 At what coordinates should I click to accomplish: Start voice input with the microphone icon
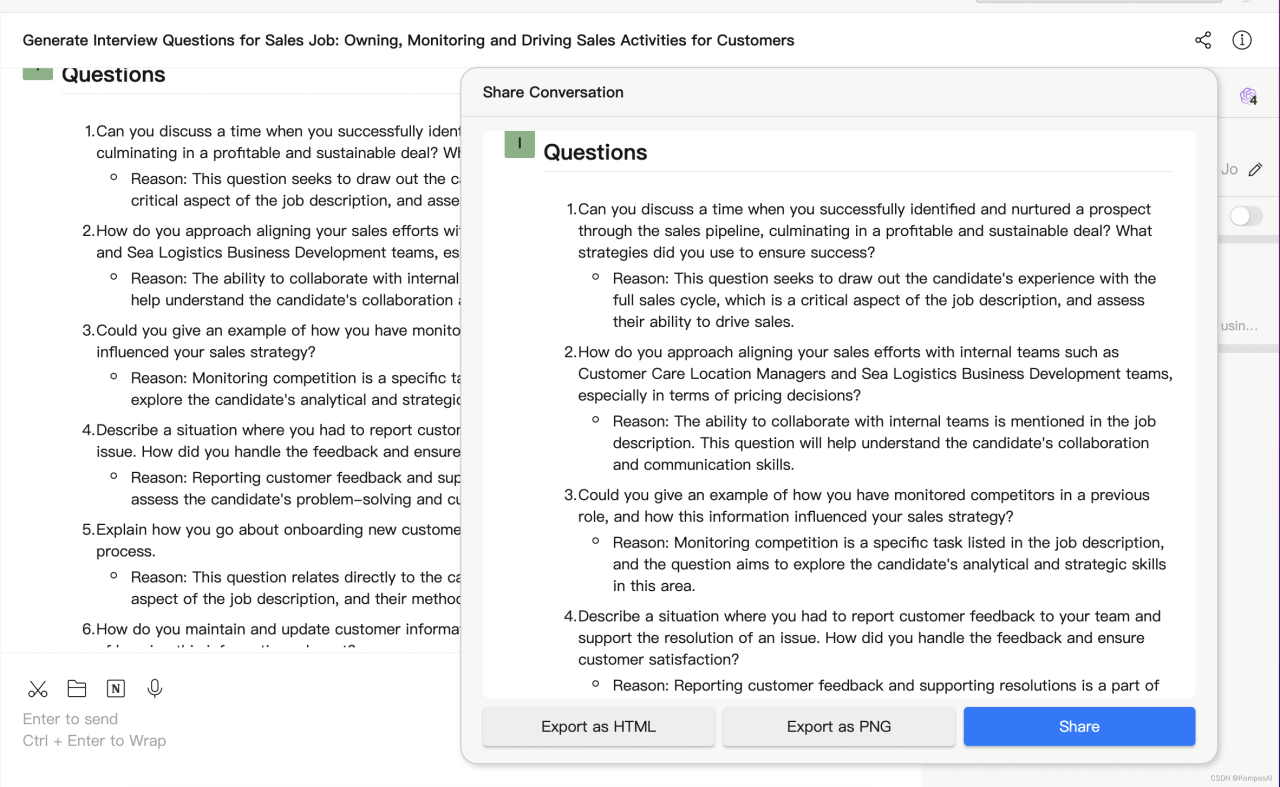point(155,688)
